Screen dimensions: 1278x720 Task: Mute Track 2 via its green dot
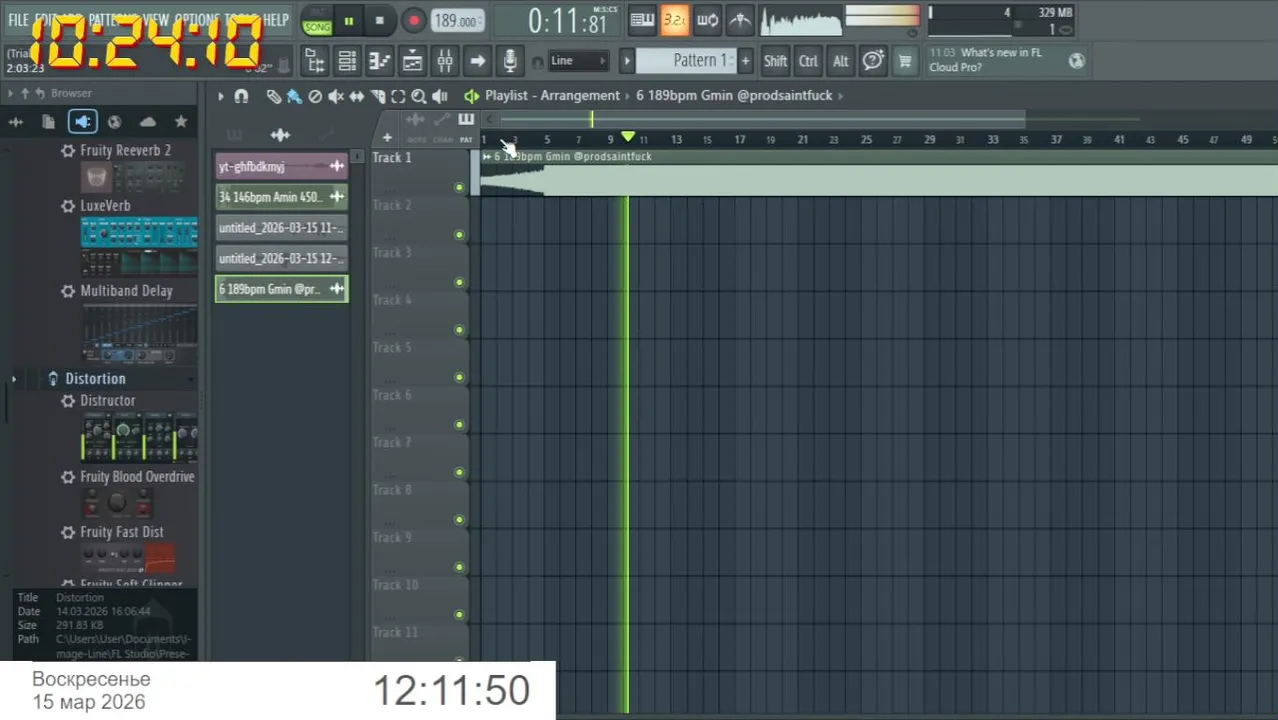click(459, 235)
